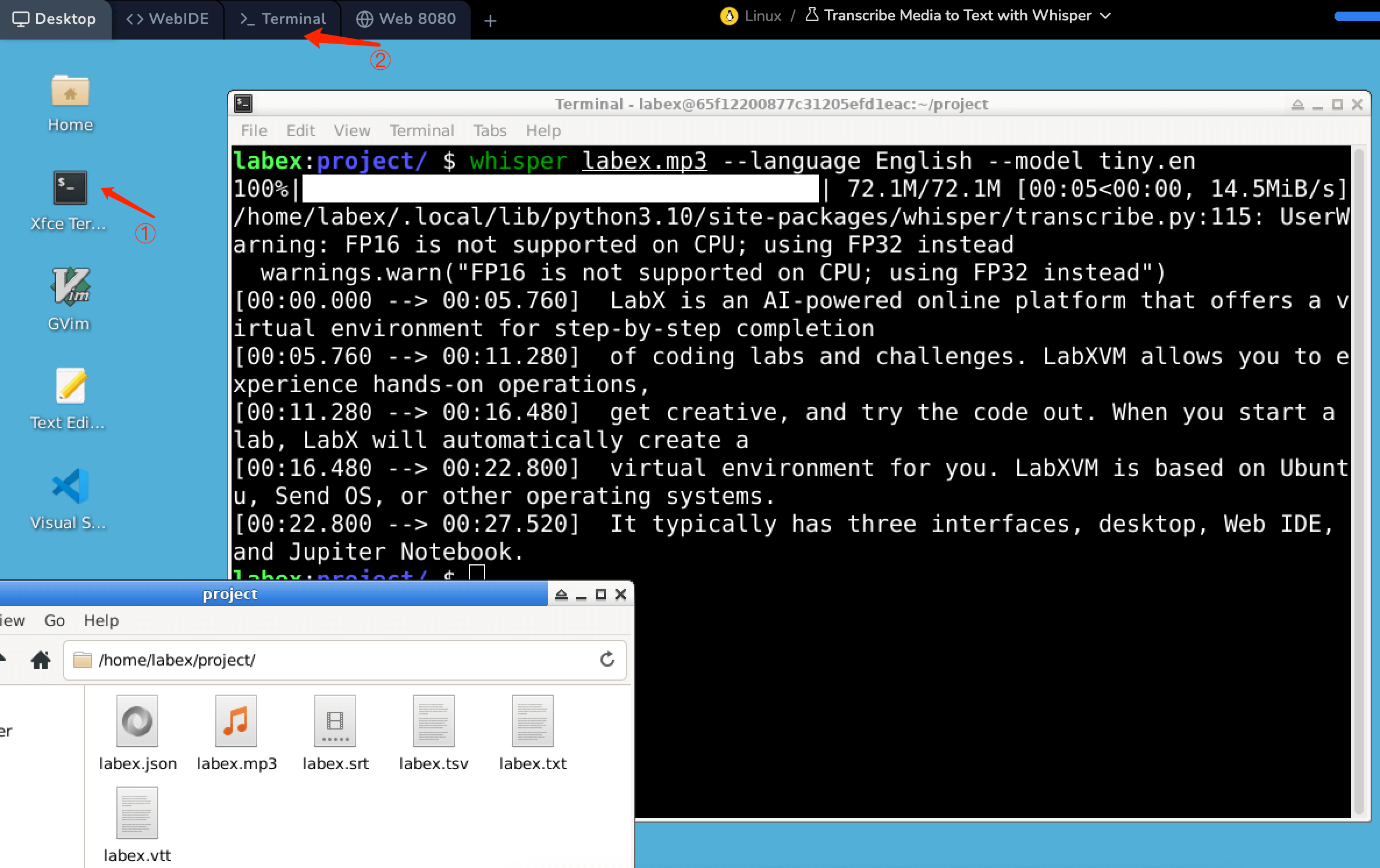This screenshot has height=868, width=1380.
Task: Open the Tabs menu in the terminal
Action: pyautogui.click(x=489, y=130)
